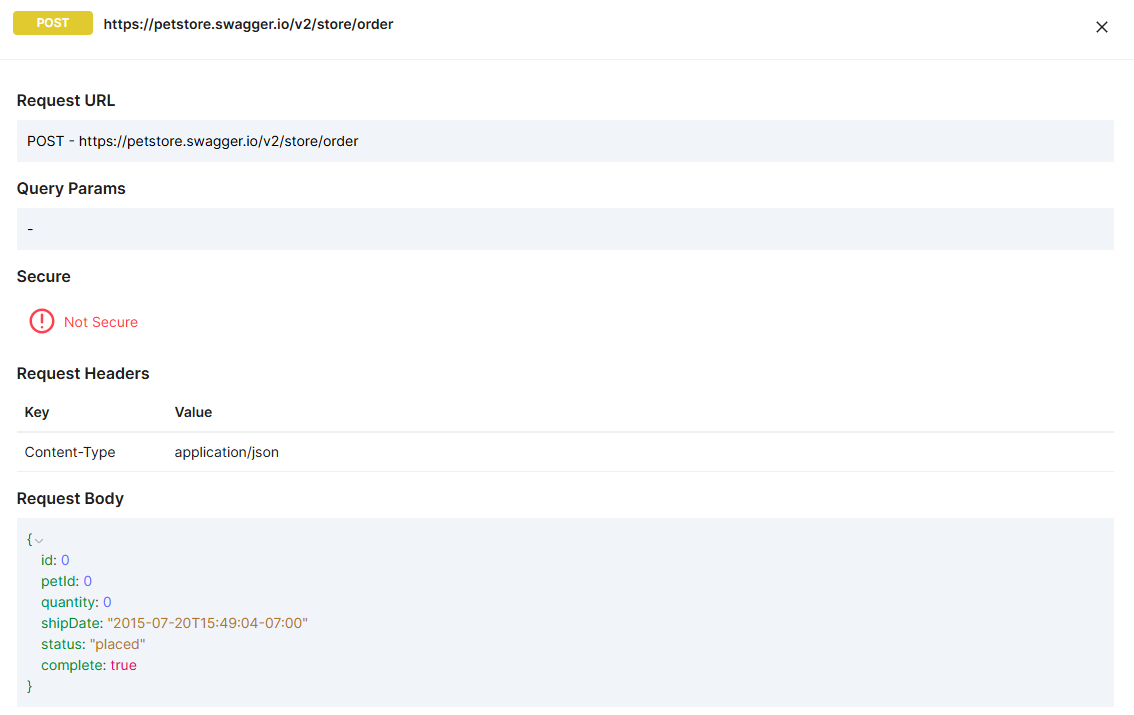The width and height of the screenshot is (1134, 715).
Task: Click the Request Body section heading
Action: [70, 498]
